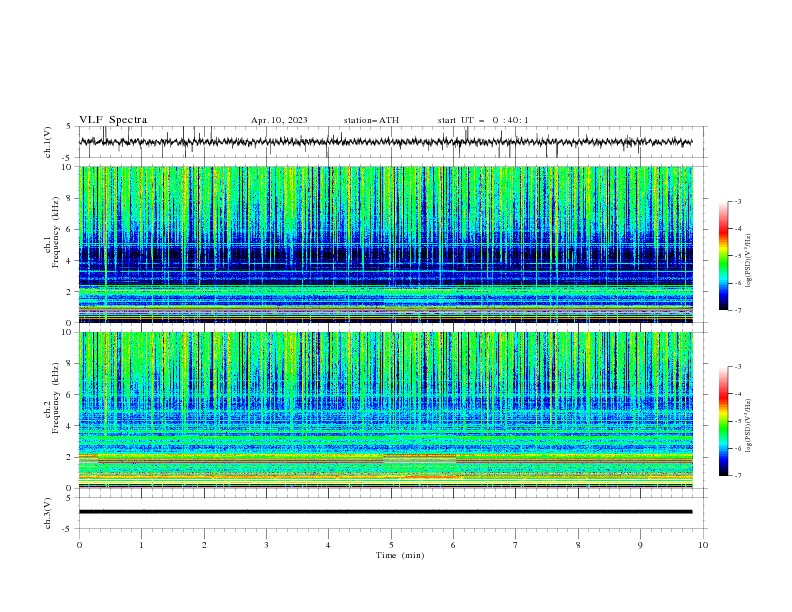The width and height of the screenshot is (792, 612).
Task: Click the ch.1 color scale bar
Action: pyautogui.click(x=723, y=256)
